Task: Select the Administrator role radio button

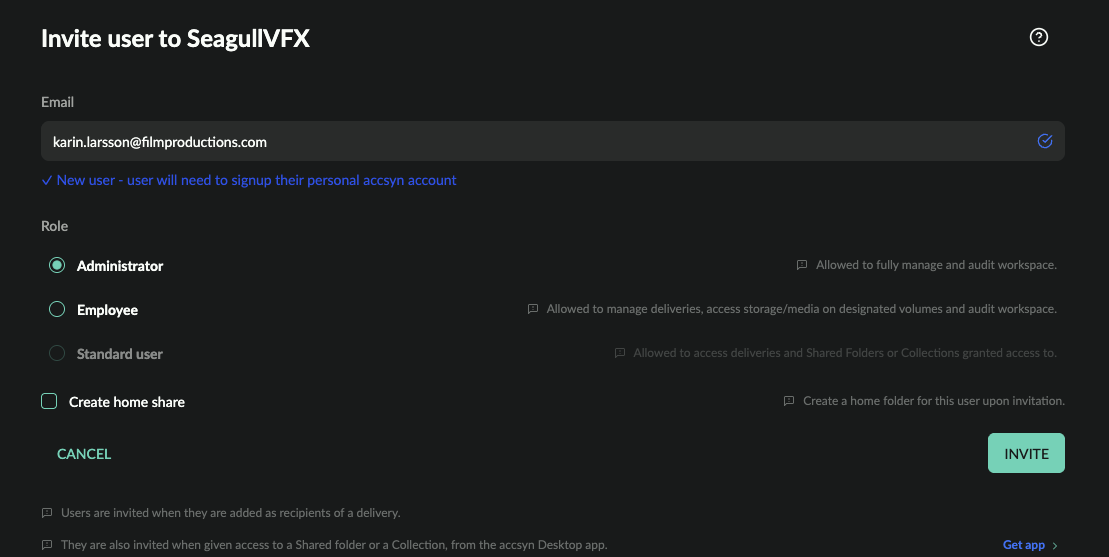Action: point(57,265)
